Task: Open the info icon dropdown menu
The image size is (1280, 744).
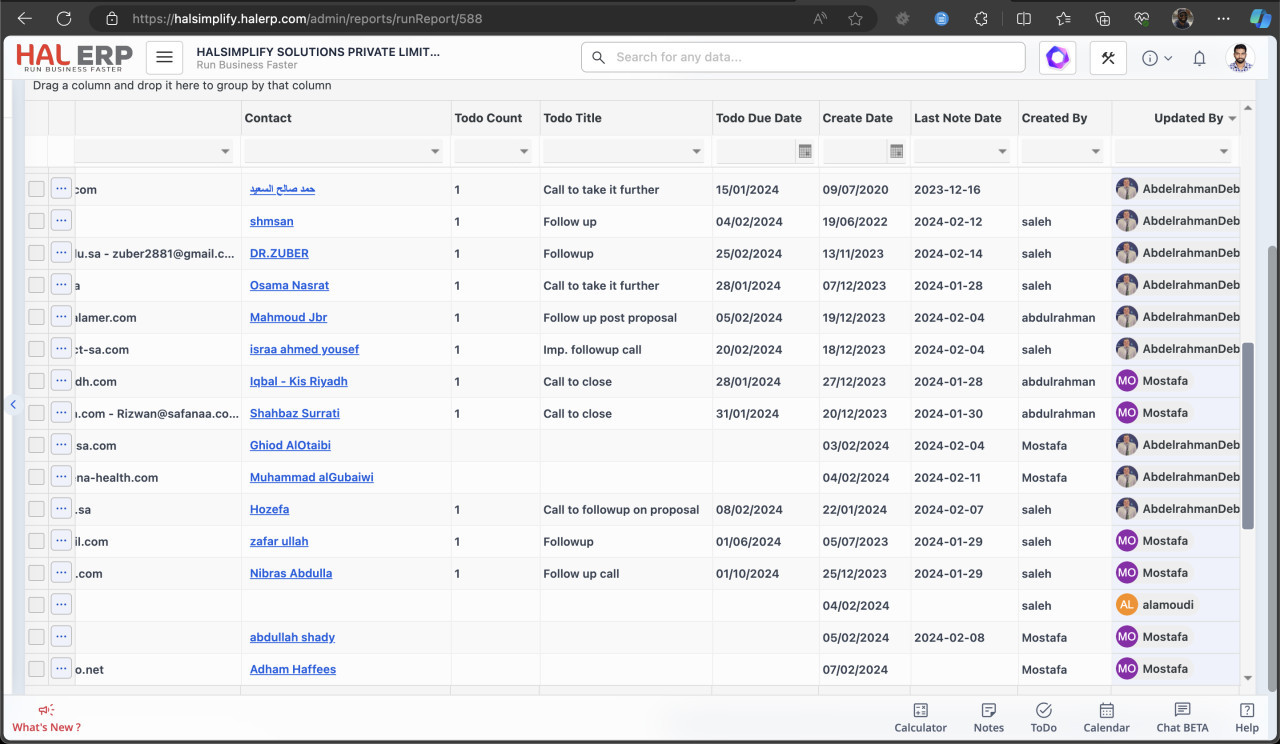Action: (x=1156, y=59)
